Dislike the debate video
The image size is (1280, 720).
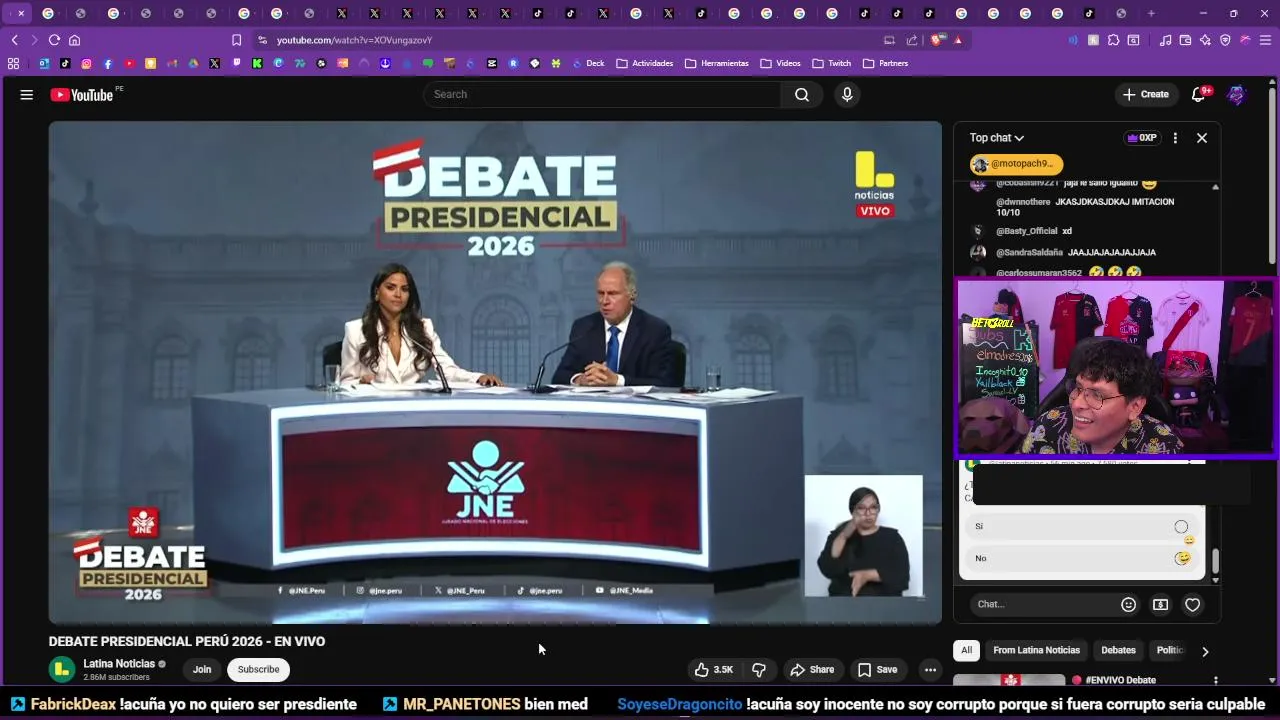(759, 670)
